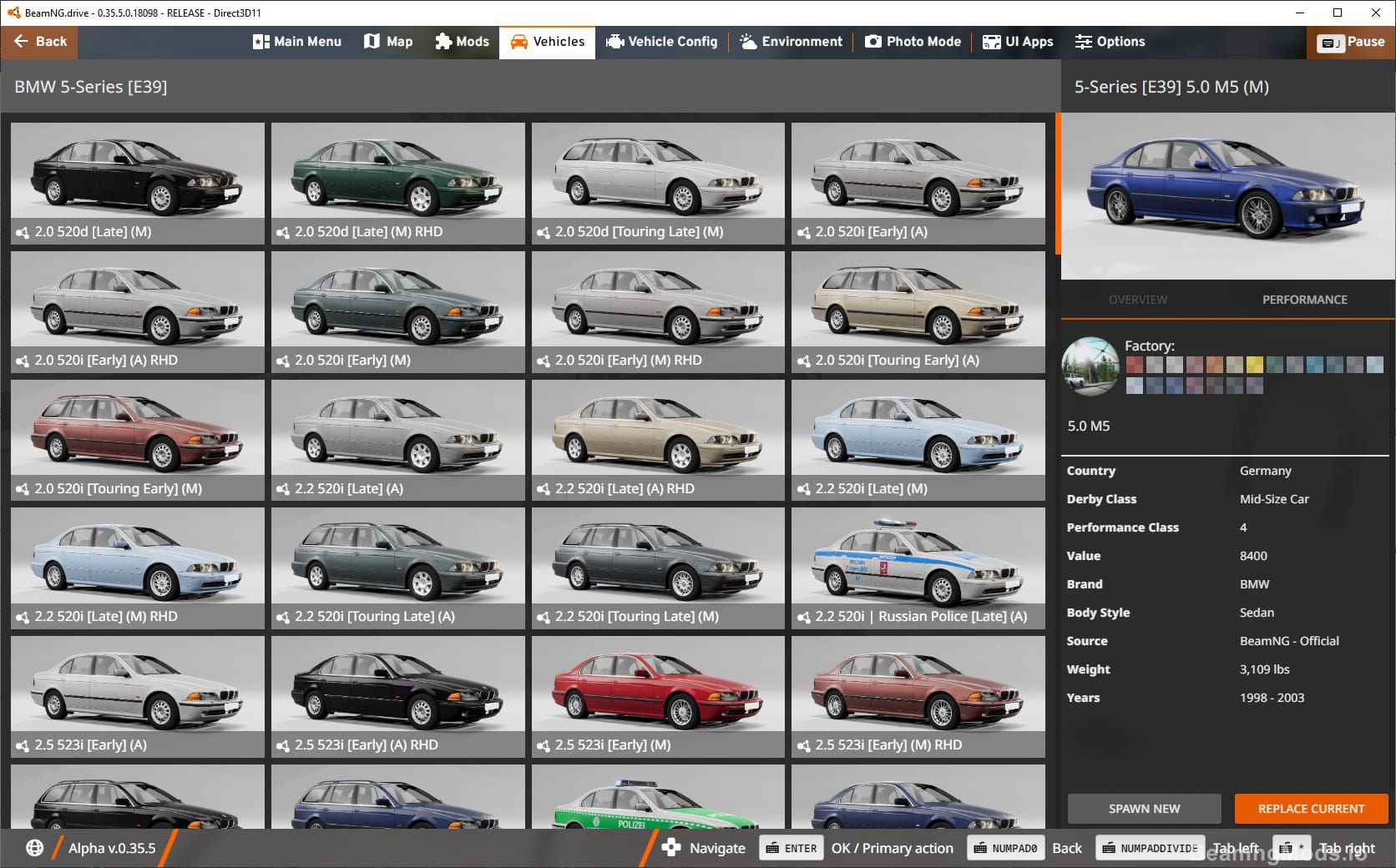Select the 2.5 523i [Early] (M) RHD car

[x=918, y=697]
